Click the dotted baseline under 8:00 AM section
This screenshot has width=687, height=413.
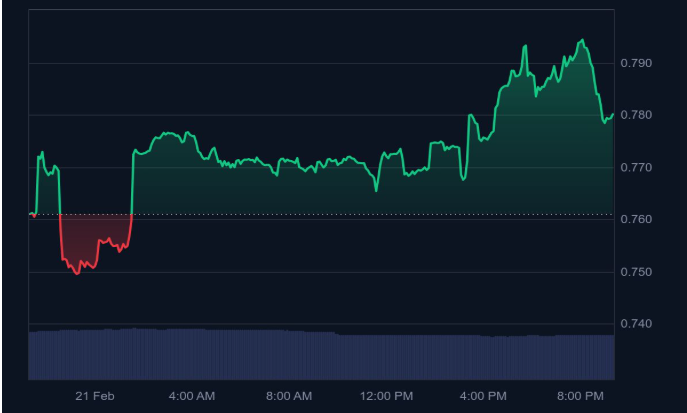[x=289, y=214]
